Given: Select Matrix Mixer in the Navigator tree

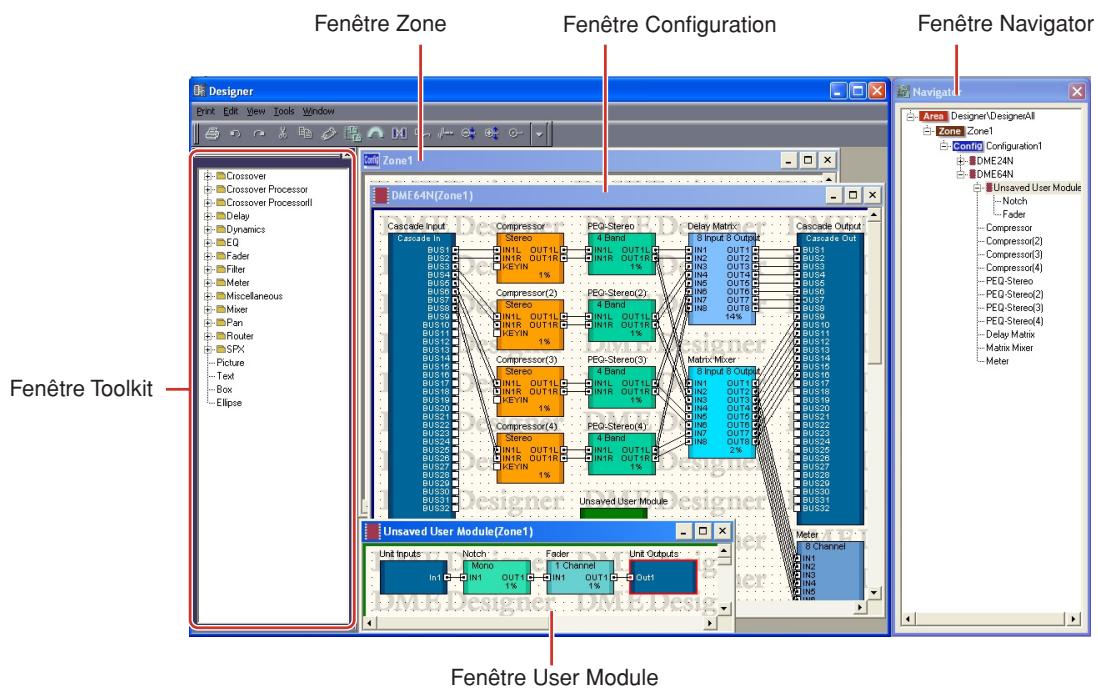Looking at the screenshot, I should click(1009, 347).
